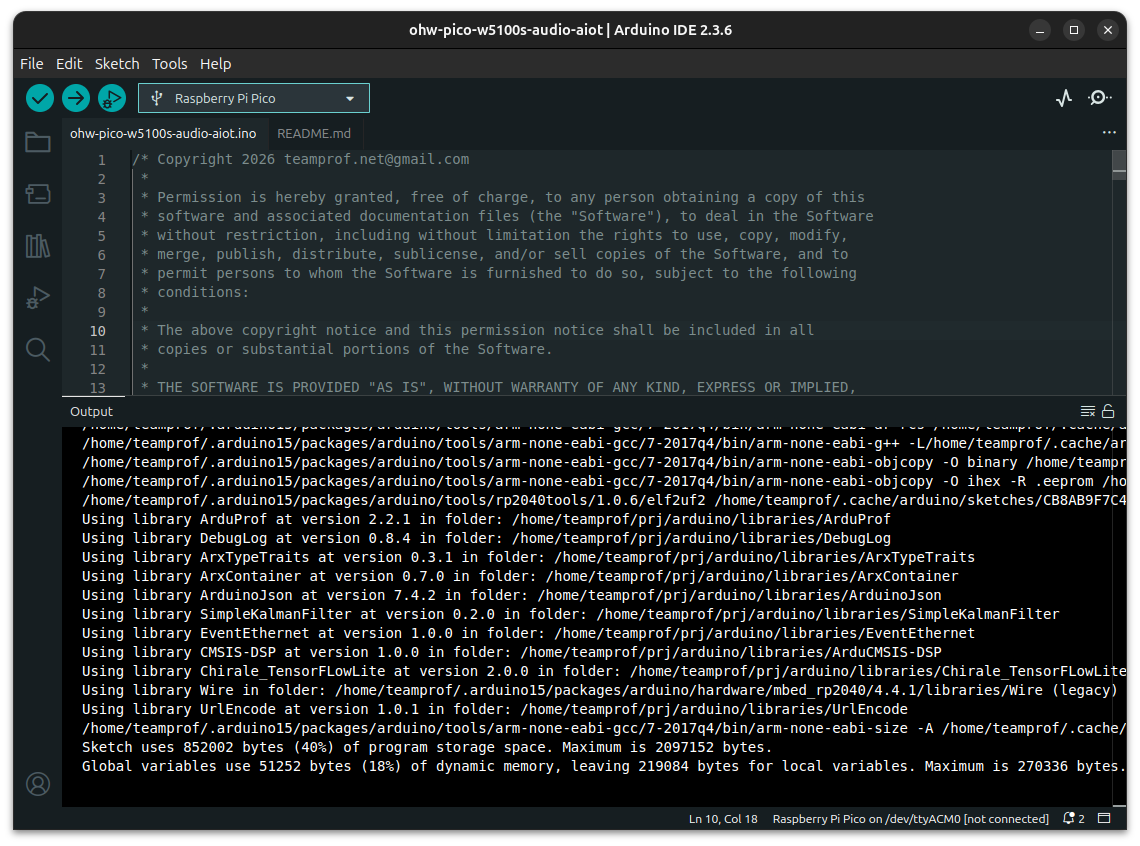This screenshot has height=846, width=1140.
Task: Start debugging with the debug button
Action: tap(112, 98)
